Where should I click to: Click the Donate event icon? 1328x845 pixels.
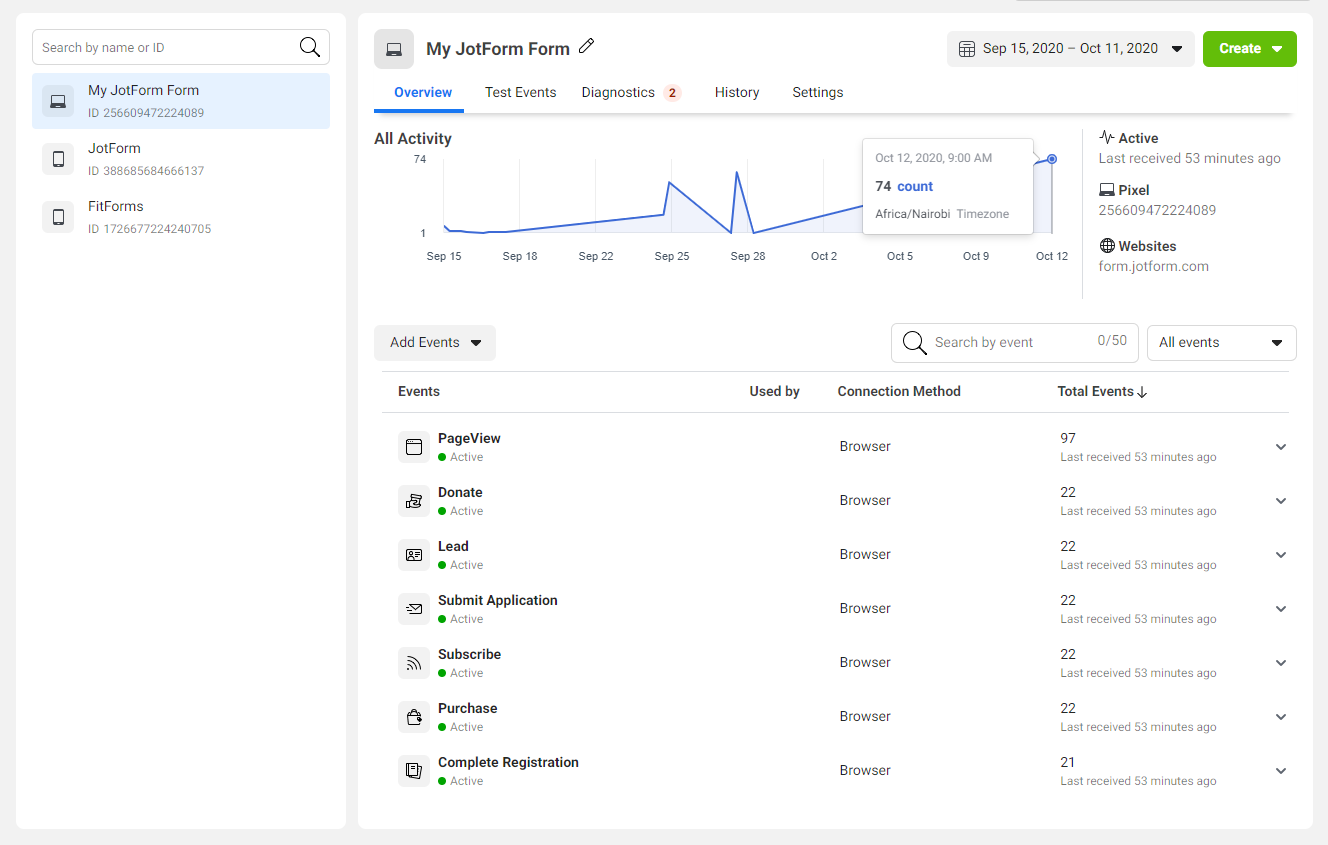(414, 501)
